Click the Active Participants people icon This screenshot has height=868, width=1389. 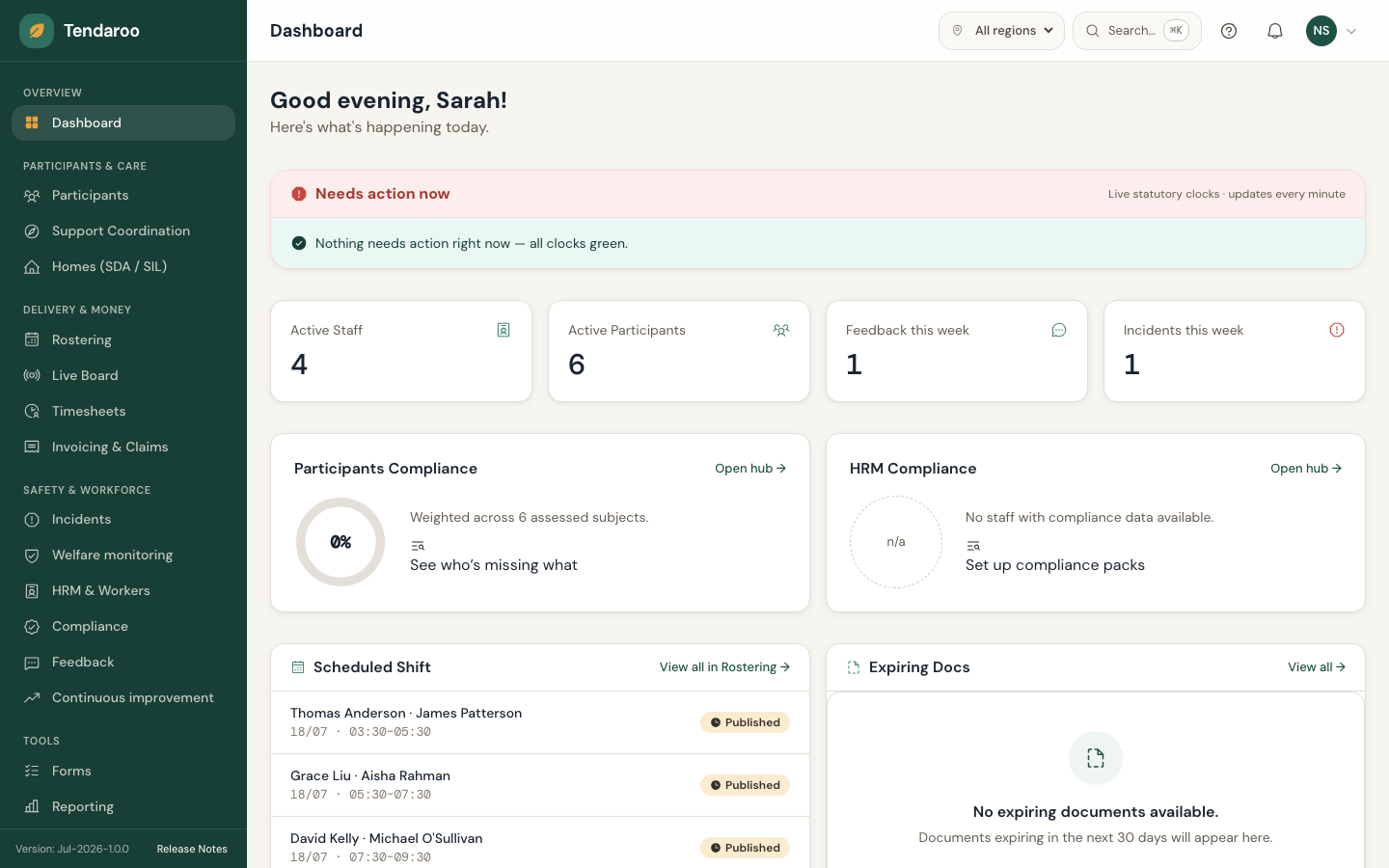pyautogui.click(x=781, y=330)
